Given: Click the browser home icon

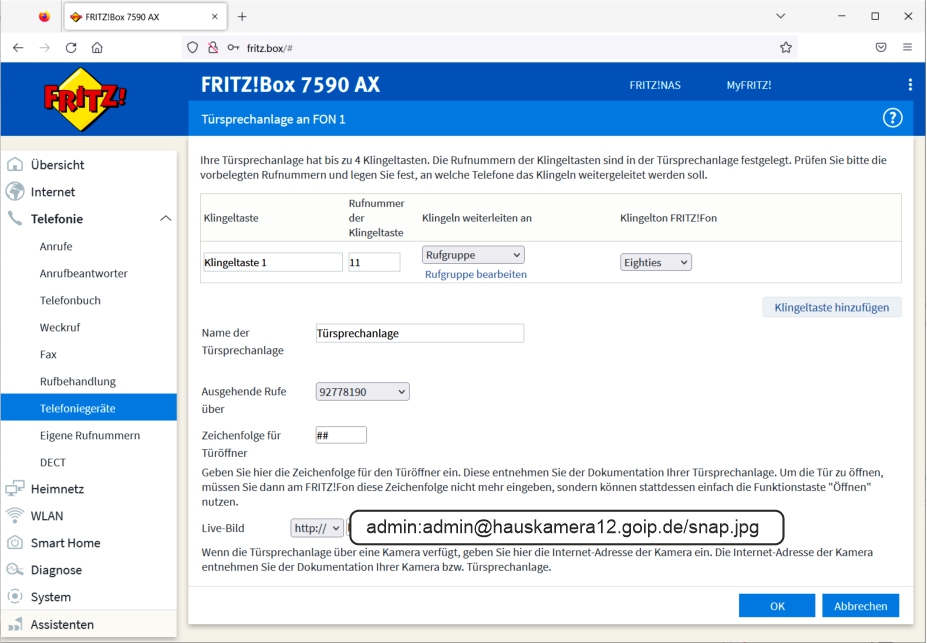Looking at the screenshot, I should coord(97,47).
